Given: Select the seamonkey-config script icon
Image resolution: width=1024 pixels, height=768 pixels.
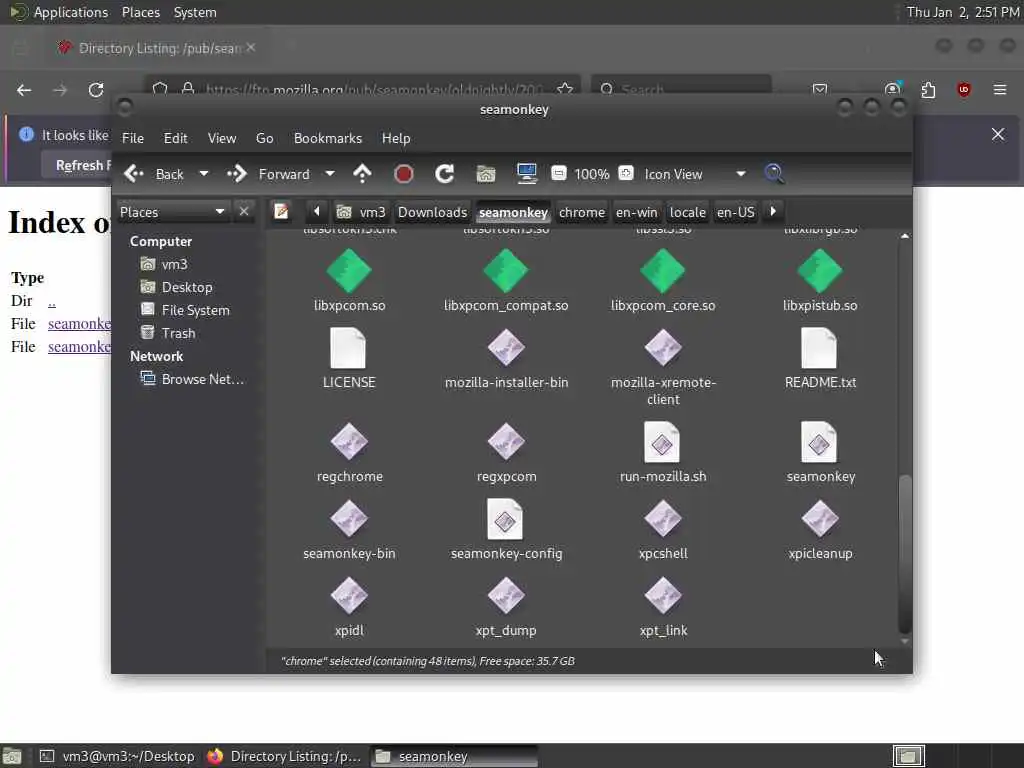Looking at the screenshot, I should coord(505,519).
